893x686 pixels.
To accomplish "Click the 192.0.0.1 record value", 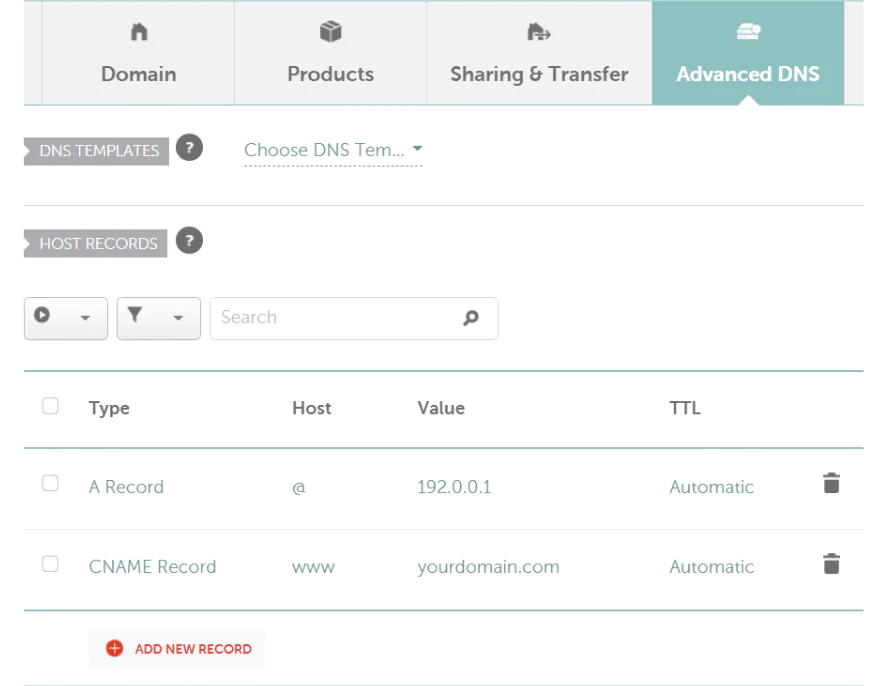I will click(x=454, y=487).
